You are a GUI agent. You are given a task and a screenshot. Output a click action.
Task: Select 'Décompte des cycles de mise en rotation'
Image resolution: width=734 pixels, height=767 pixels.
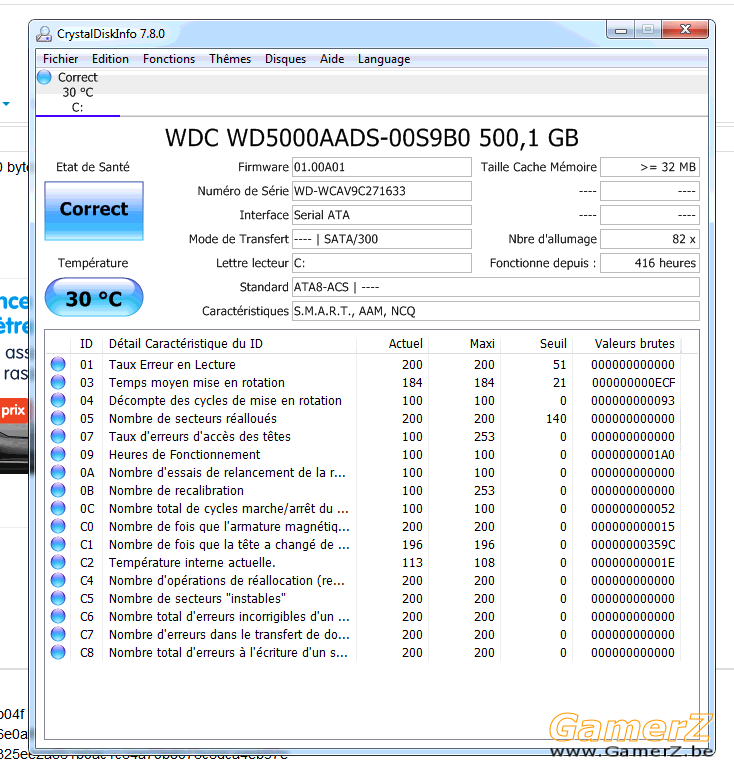point(225,401)
